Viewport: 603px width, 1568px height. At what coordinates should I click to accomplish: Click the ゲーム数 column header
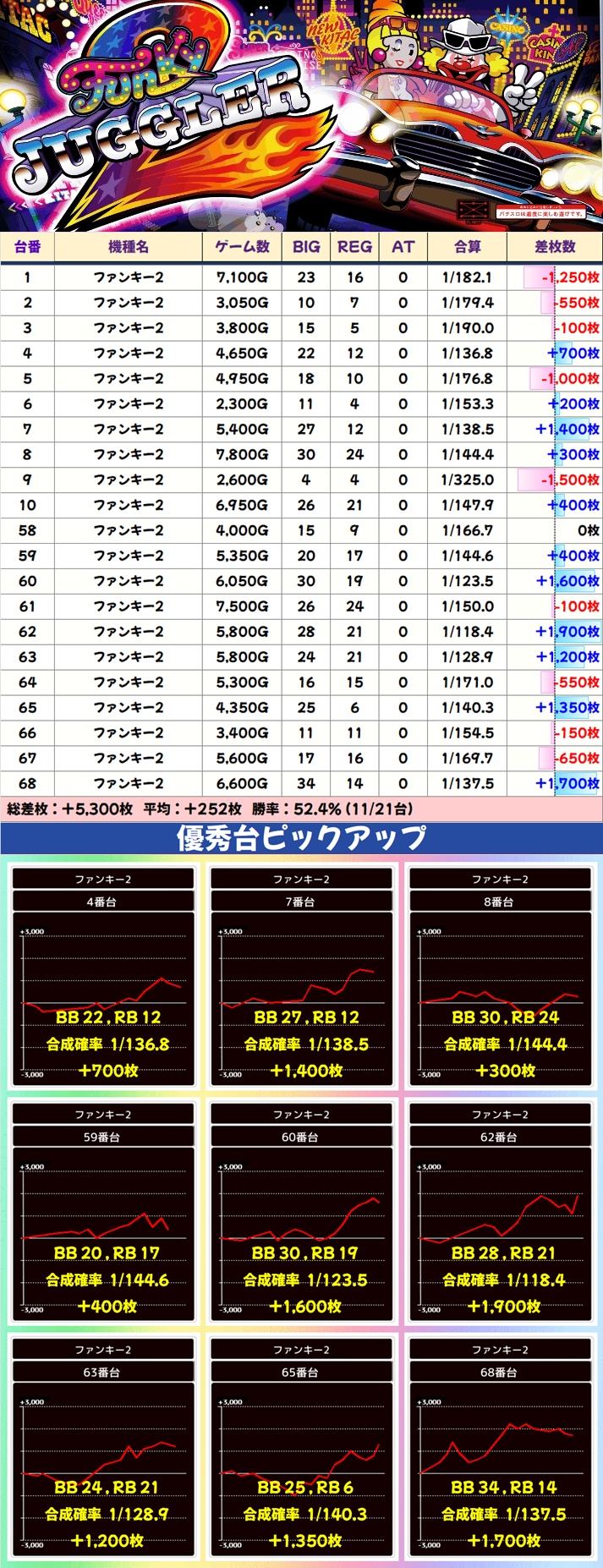click(x=242, y=247)
